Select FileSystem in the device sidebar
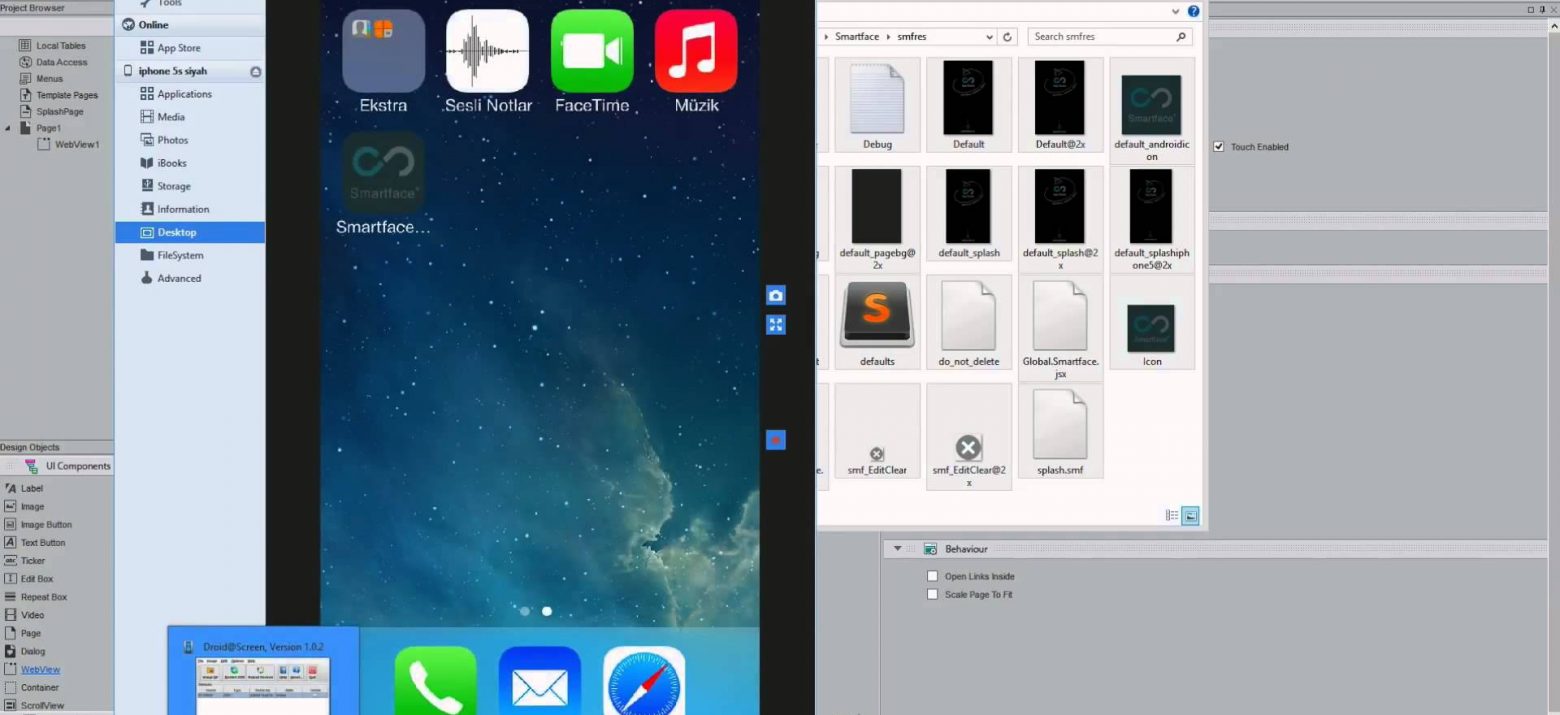The height and width of the screenshot is (715, 1560). (x=180, y=255)
